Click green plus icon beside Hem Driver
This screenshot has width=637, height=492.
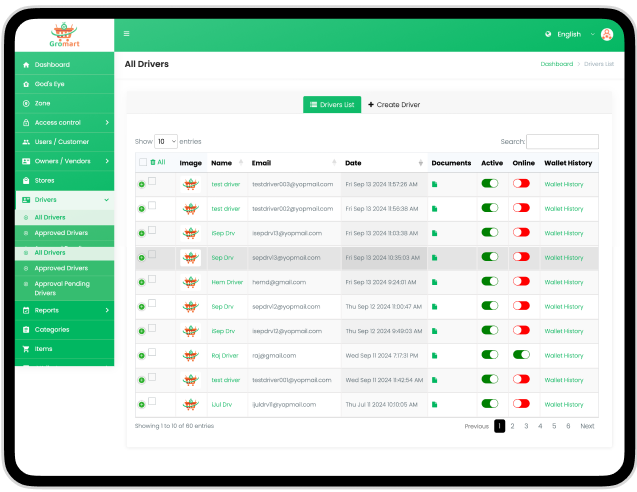point(141,283)
